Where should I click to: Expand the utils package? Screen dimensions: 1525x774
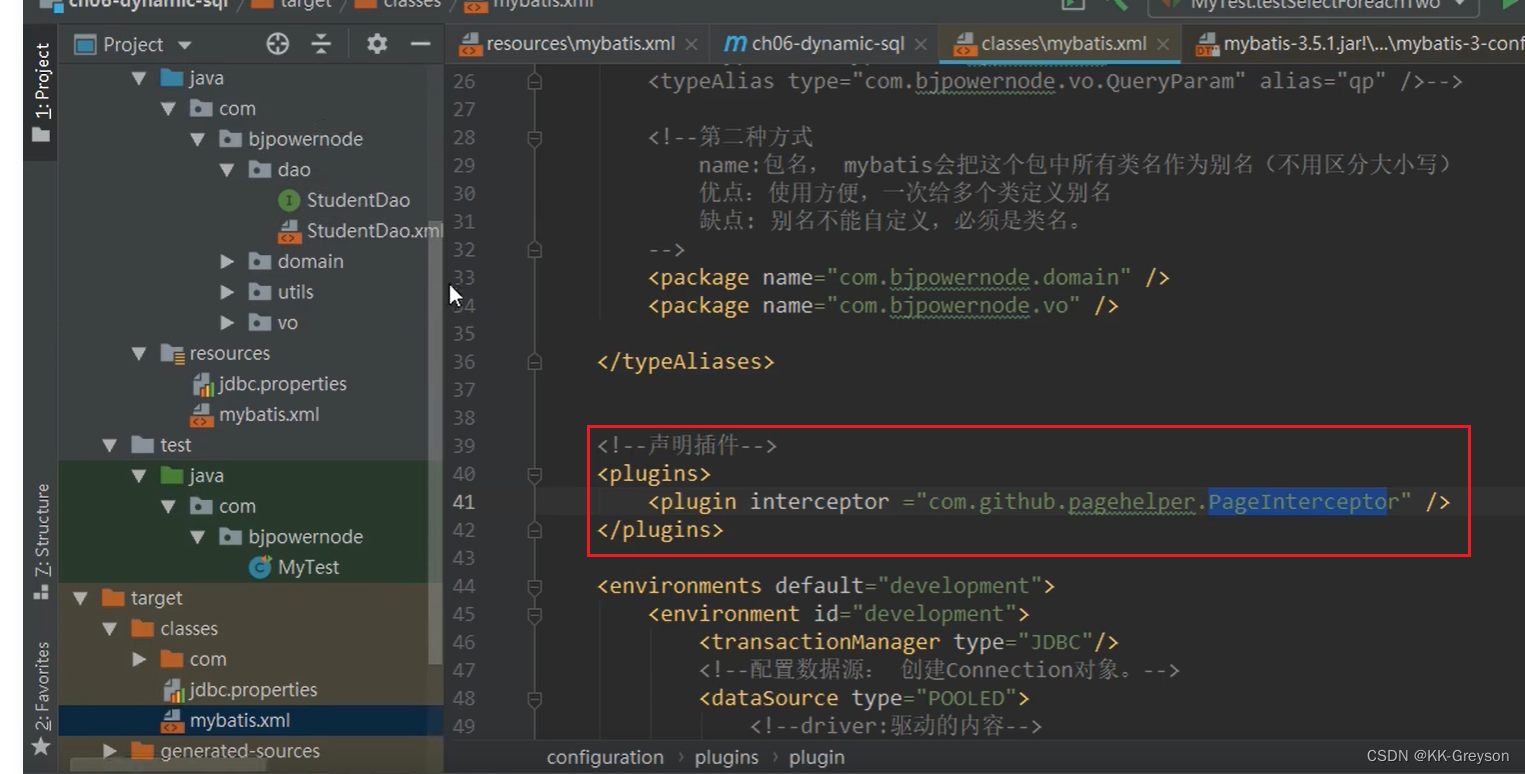(x=227, y=292)
